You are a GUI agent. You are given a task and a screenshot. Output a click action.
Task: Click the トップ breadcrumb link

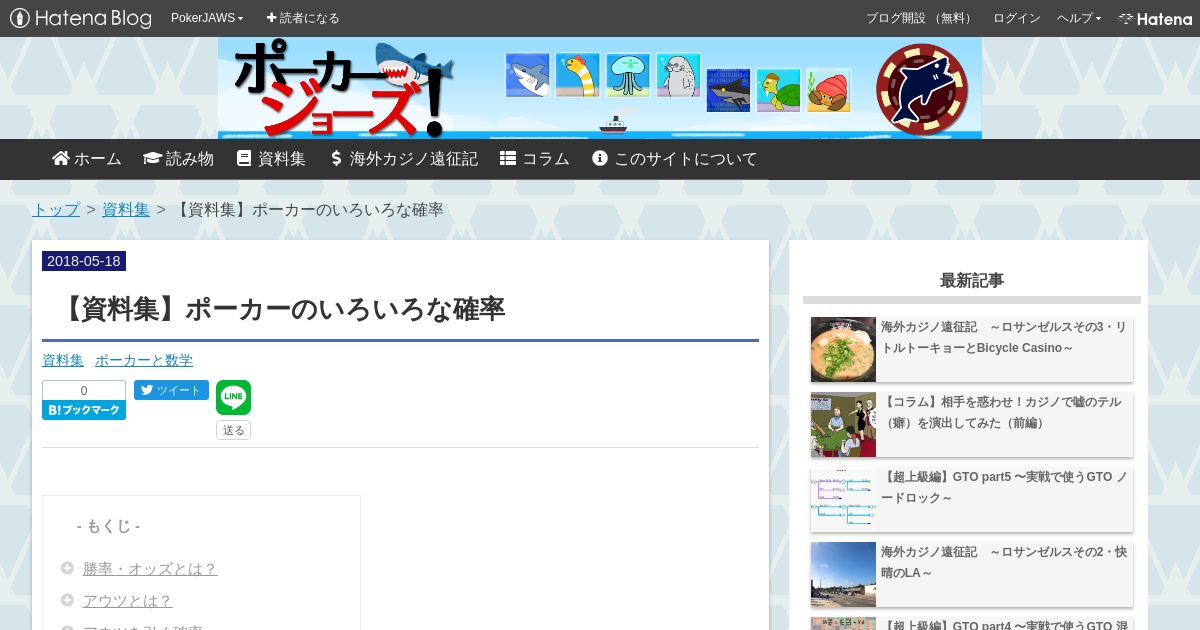[x=56, y=210]
